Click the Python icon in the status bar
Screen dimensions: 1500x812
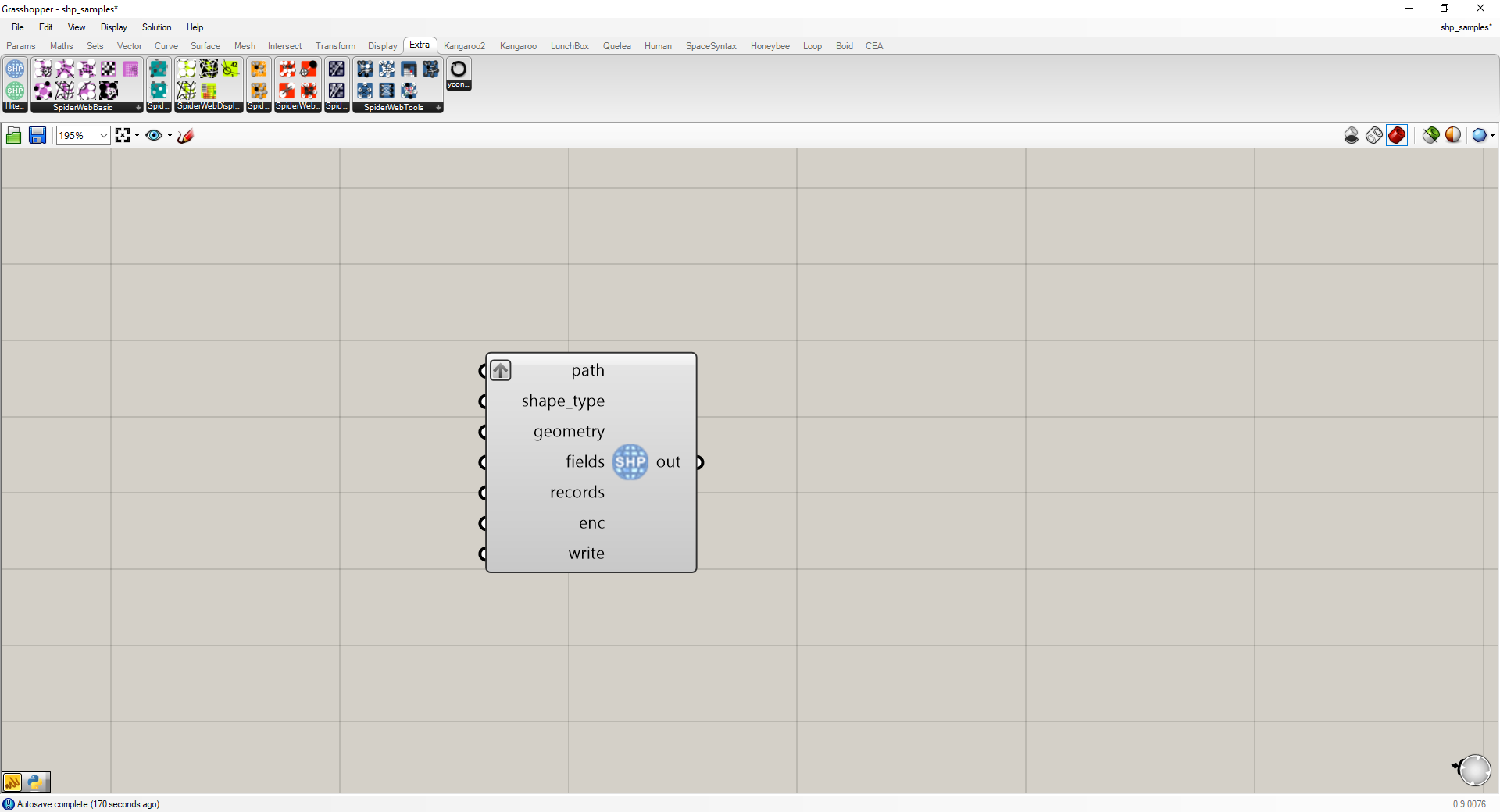click(x=36, y=782)
